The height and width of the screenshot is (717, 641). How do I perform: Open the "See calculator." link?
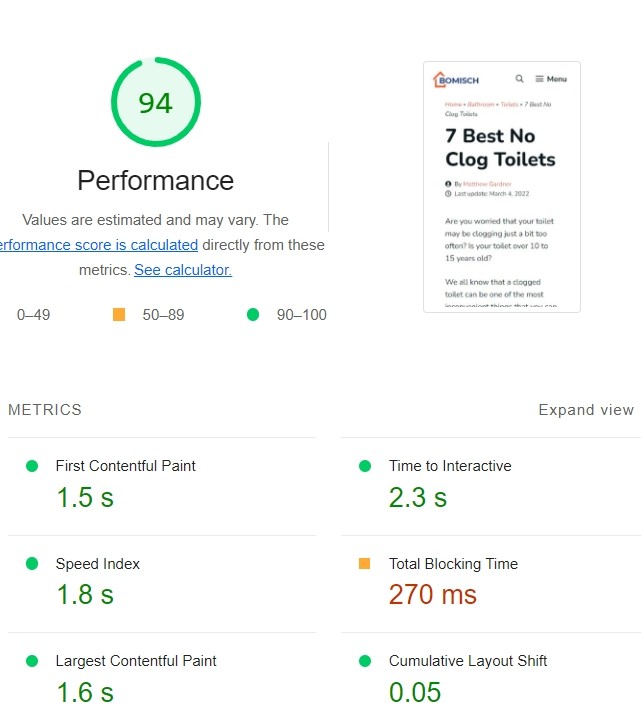pyautogui.click(x=183, y=270)
